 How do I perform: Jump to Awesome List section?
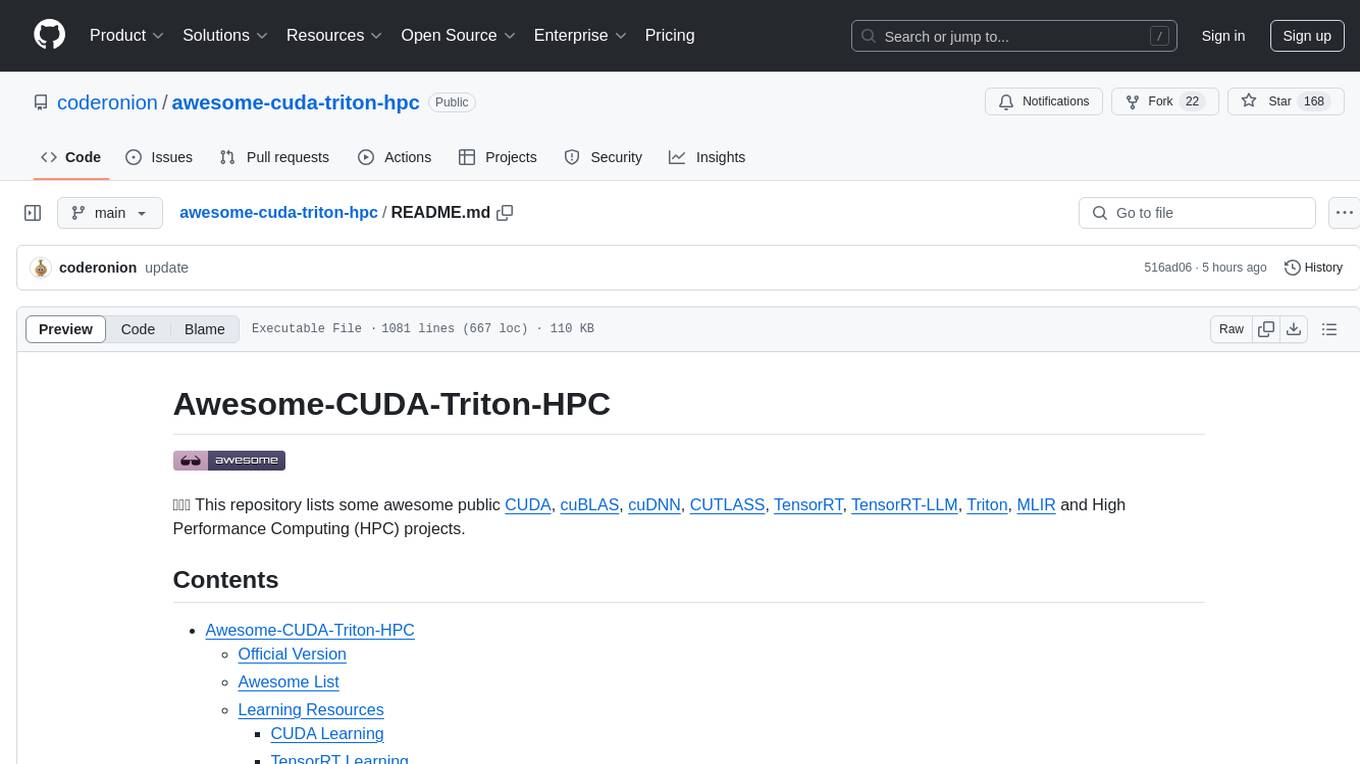pos(288,682)
